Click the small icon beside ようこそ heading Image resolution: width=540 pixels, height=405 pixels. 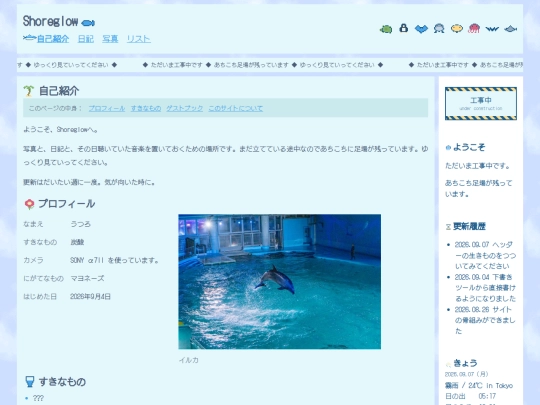pos(448,147)
